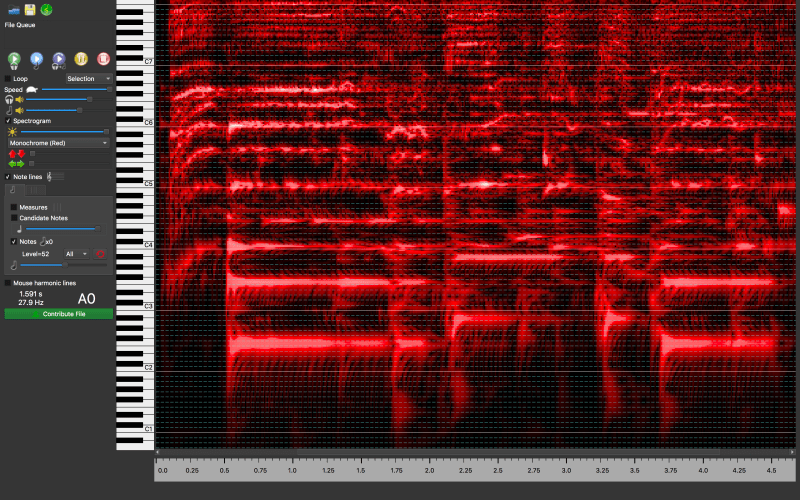Open the Monochrome (Red) color scheme dropdown
800x500 pixels.
[58, 143]
